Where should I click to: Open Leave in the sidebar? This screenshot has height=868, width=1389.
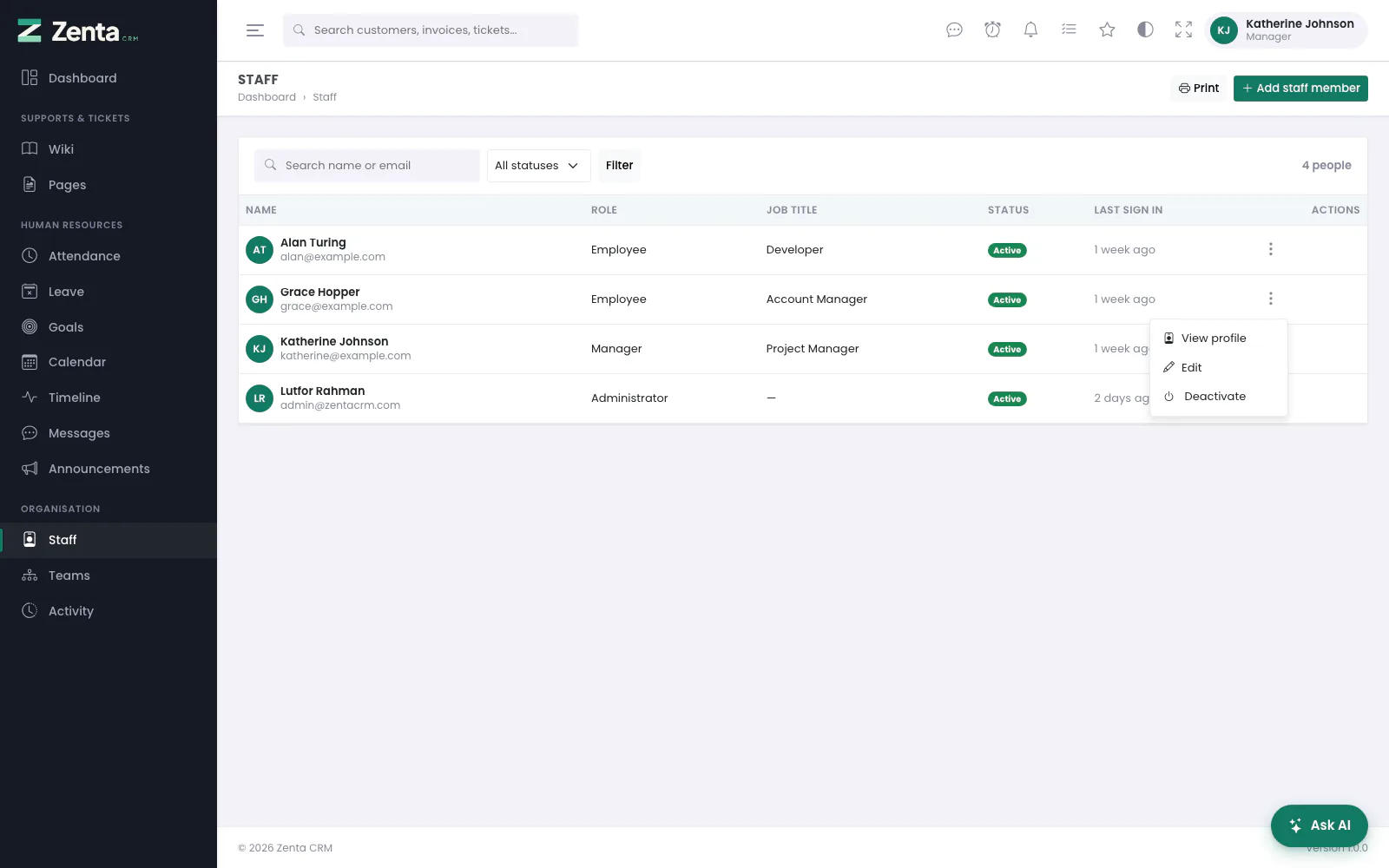(109, 292)
